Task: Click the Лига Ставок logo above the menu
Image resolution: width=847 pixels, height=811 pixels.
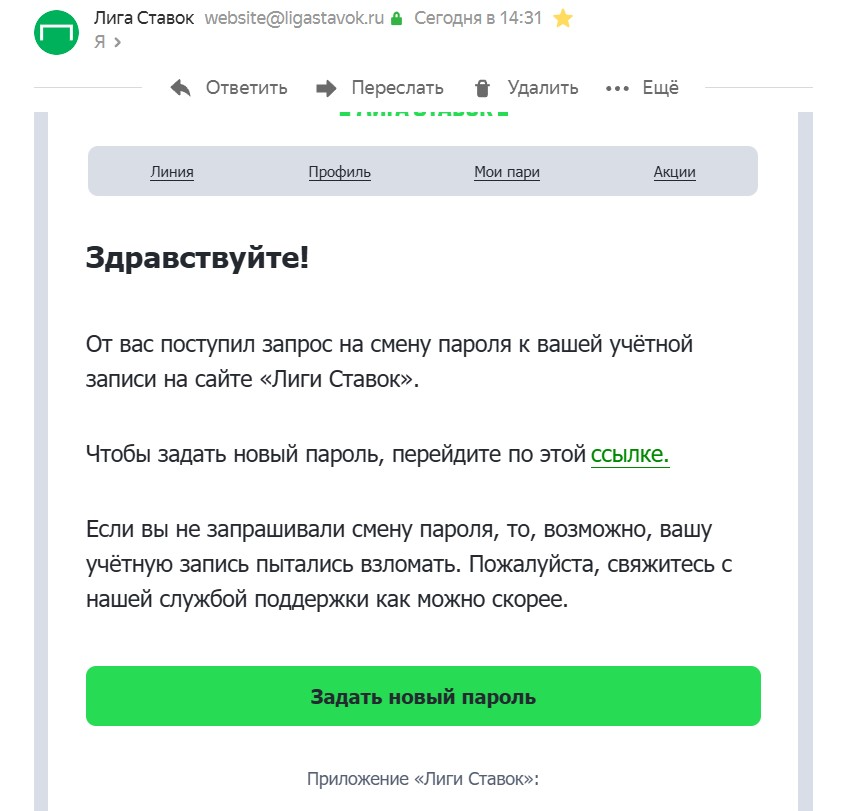Action: (x=422, y=110)
